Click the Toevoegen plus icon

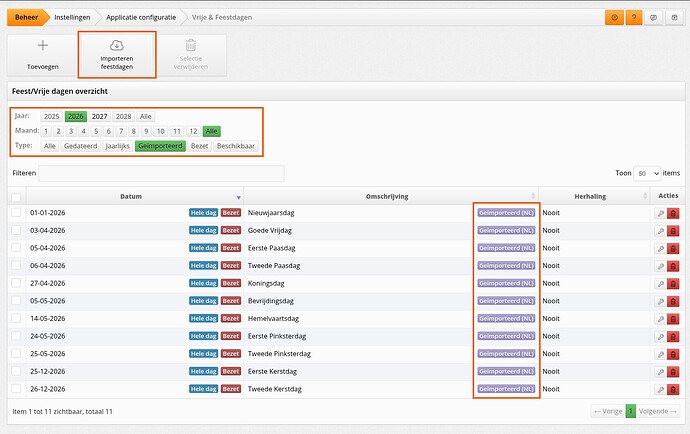42,46
